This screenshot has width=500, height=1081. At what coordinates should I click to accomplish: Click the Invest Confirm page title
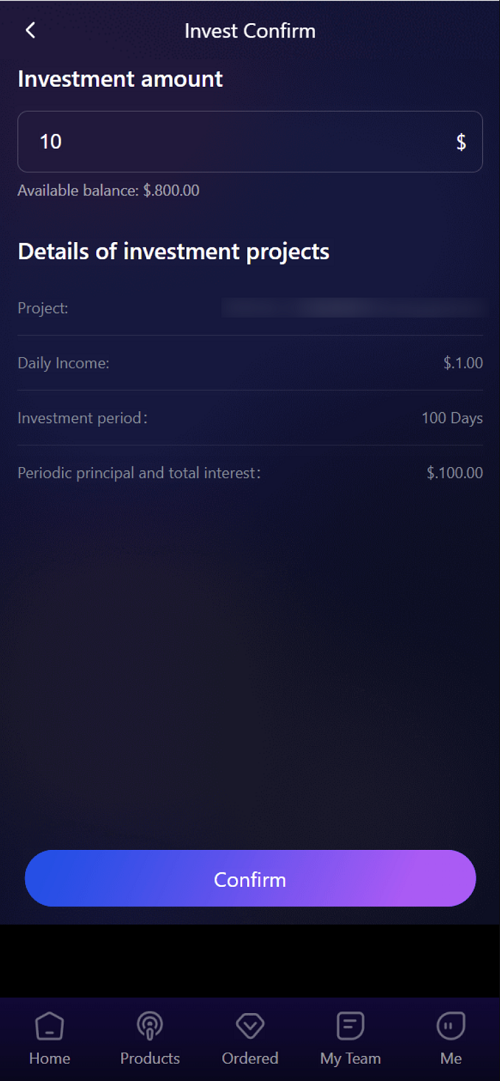(x=250, y=31)
